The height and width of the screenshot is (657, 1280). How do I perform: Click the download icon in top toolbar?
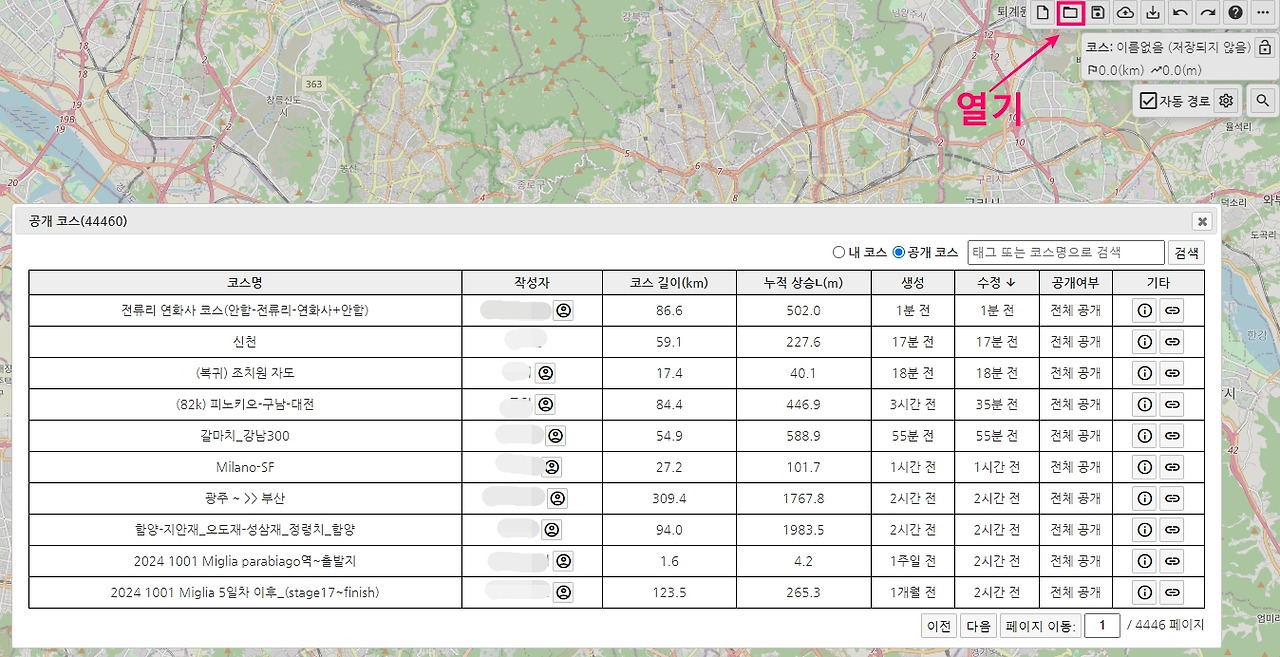(1153, 13)
